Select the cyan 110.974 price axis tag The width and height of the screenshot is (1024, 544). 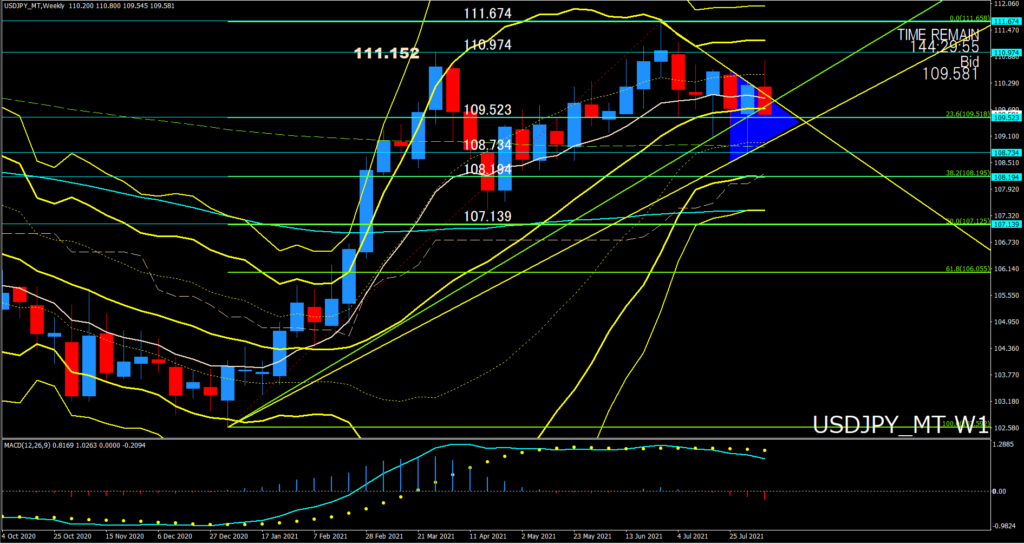(x=1006, y=52)
